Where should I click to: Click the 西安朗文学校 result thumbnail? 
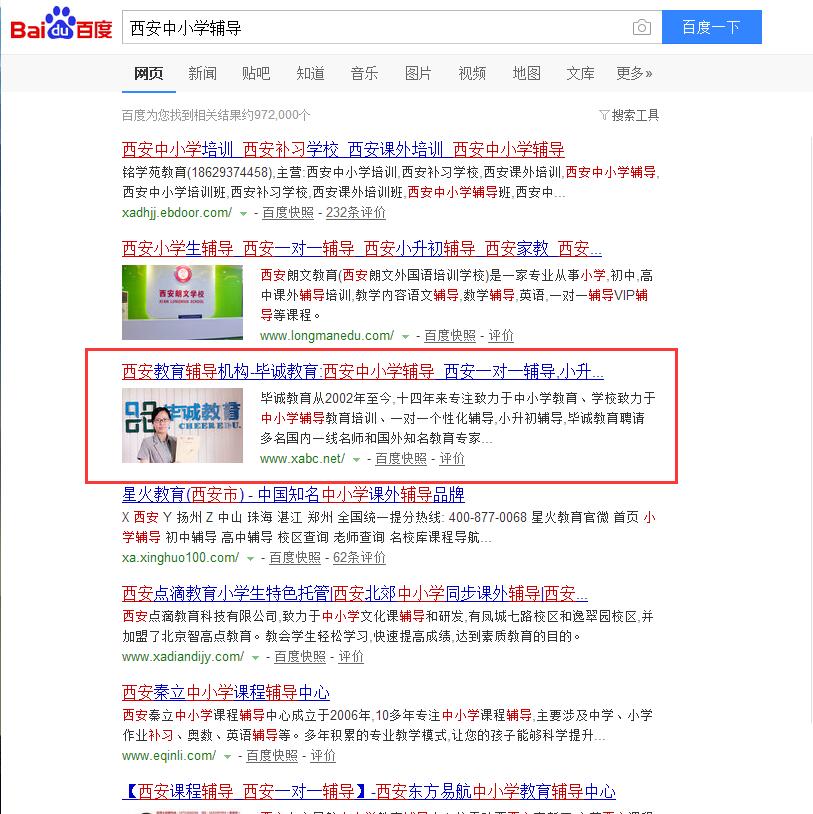click(182, 302)
